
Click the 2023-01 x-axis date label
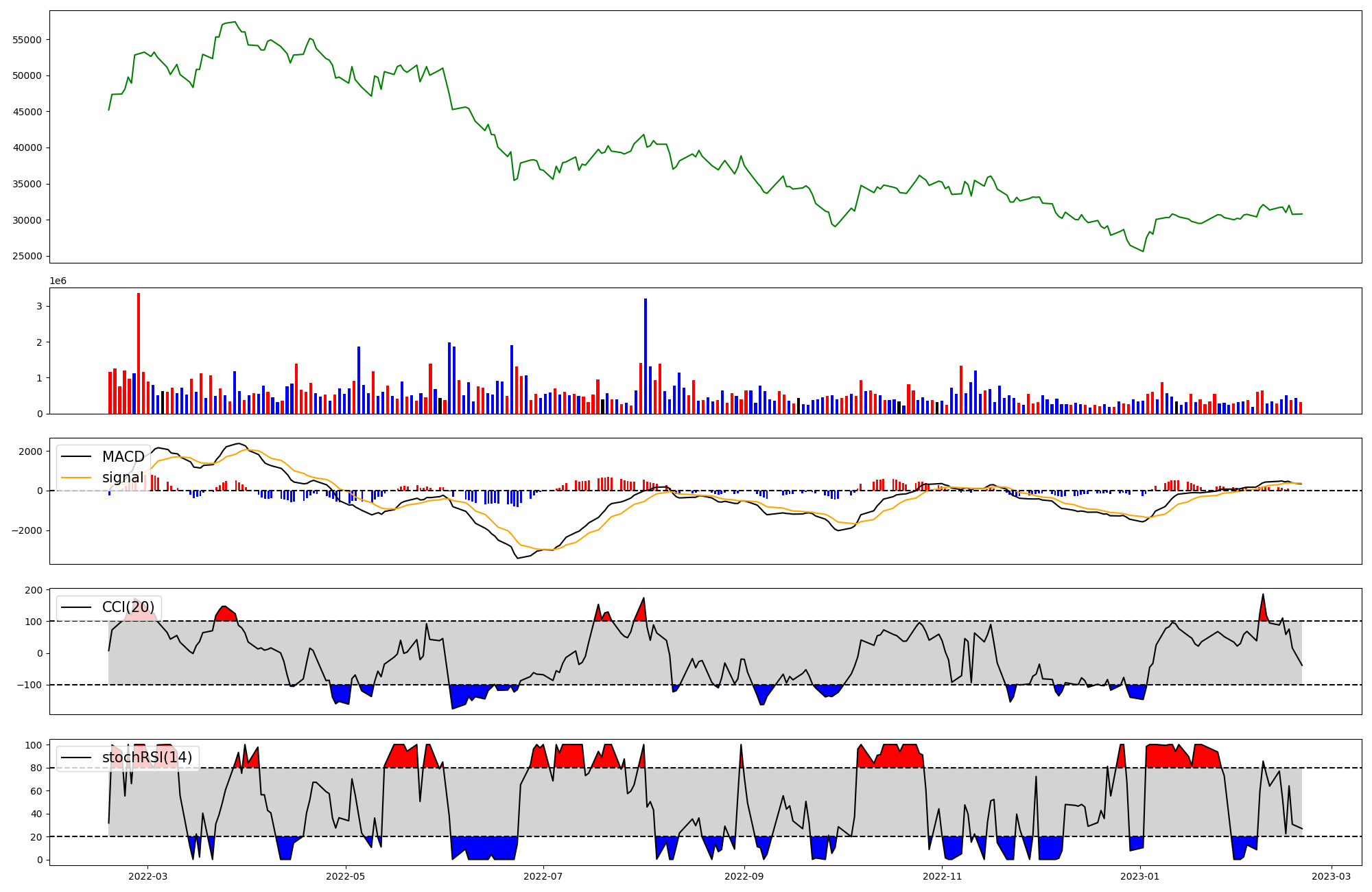point(1140,876)
